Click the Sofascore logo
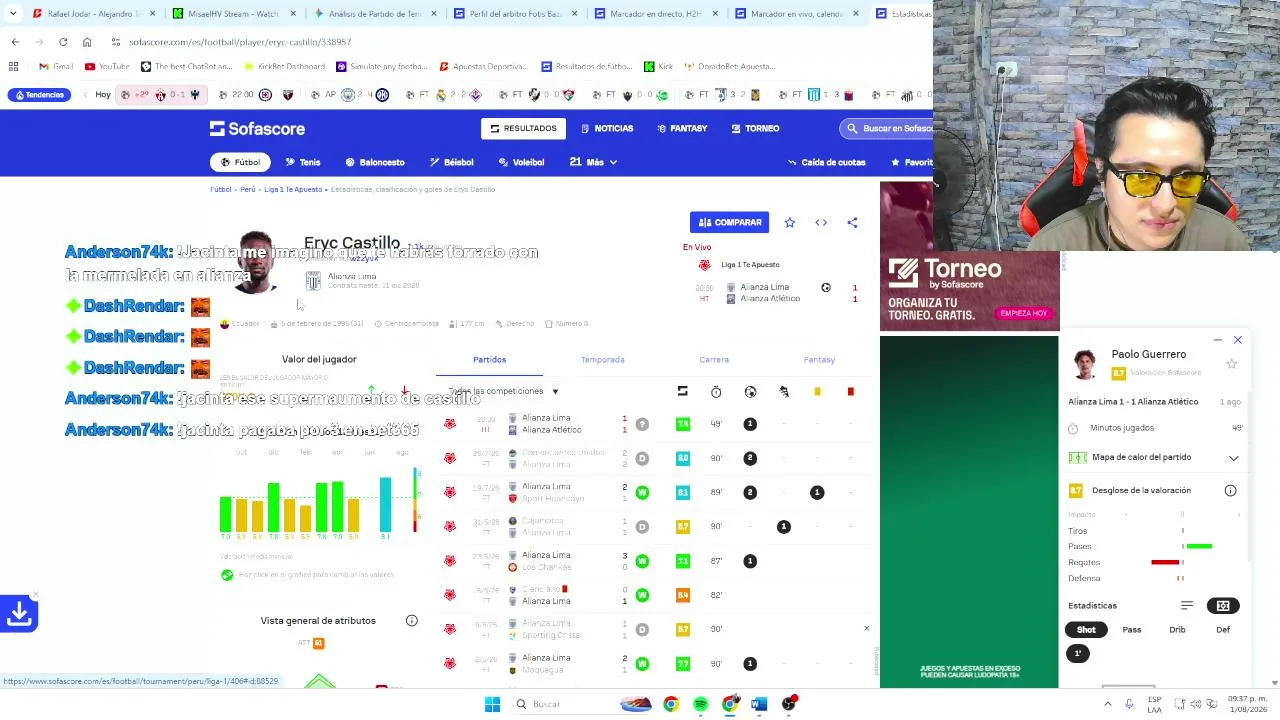 click(x=257, y=129)
